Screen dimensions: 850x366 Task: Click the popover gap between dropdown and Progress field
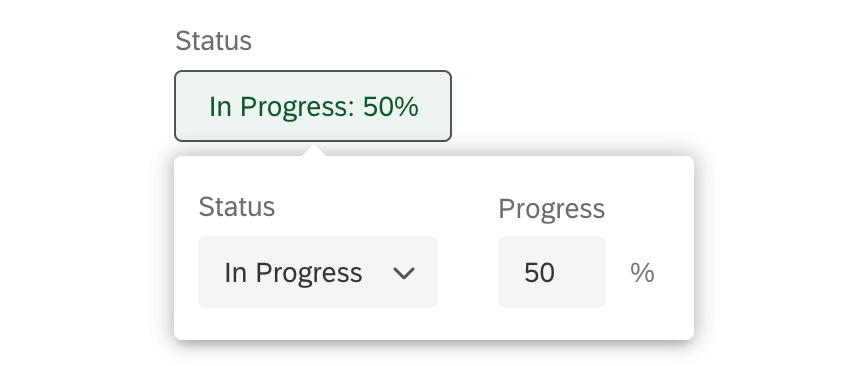[x=468, y=272]
